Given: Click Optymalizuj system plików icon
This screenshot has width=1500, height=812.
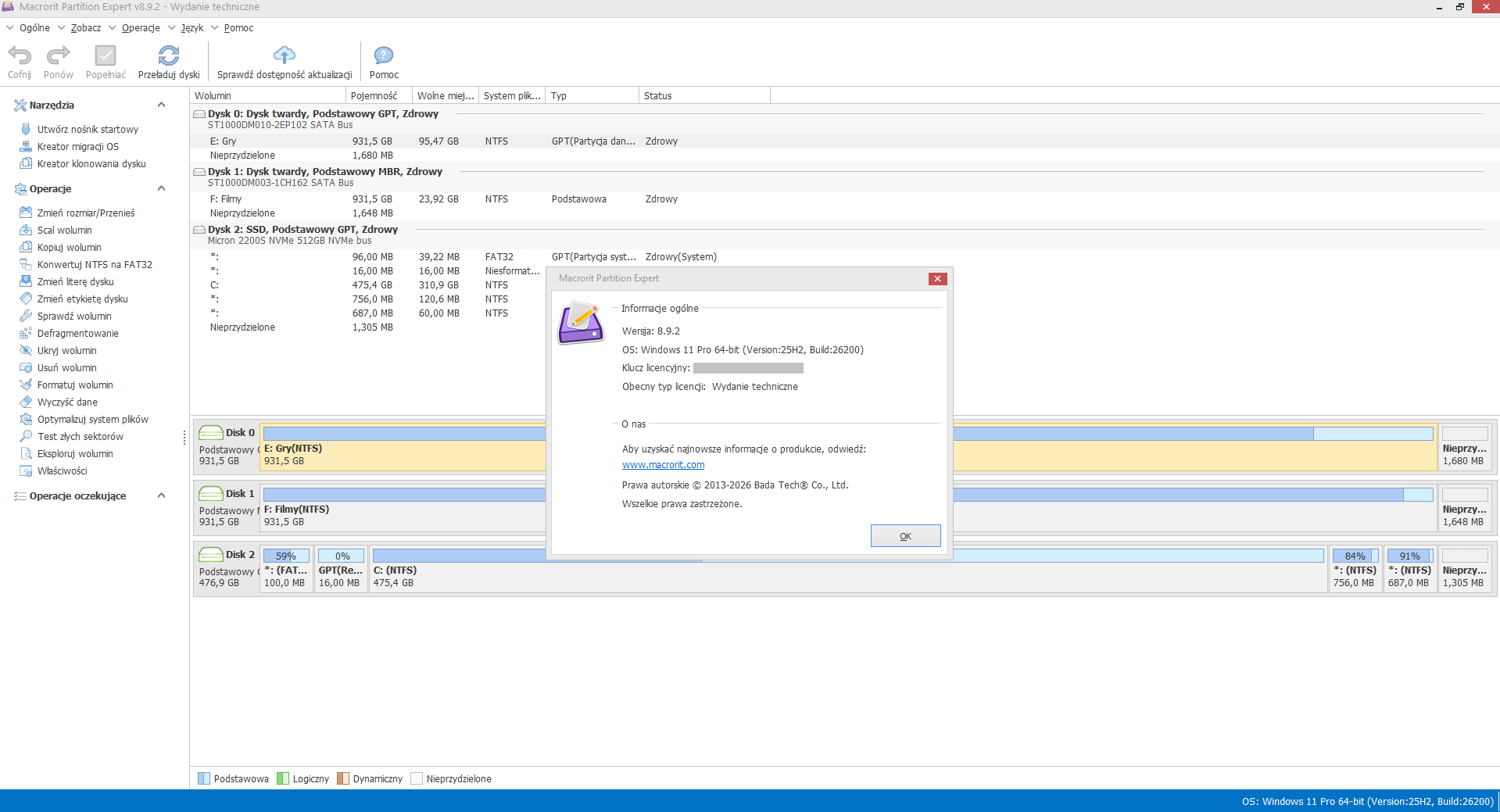Looking at the screenshot, I should pyautogui.click(x=26, y=419).
